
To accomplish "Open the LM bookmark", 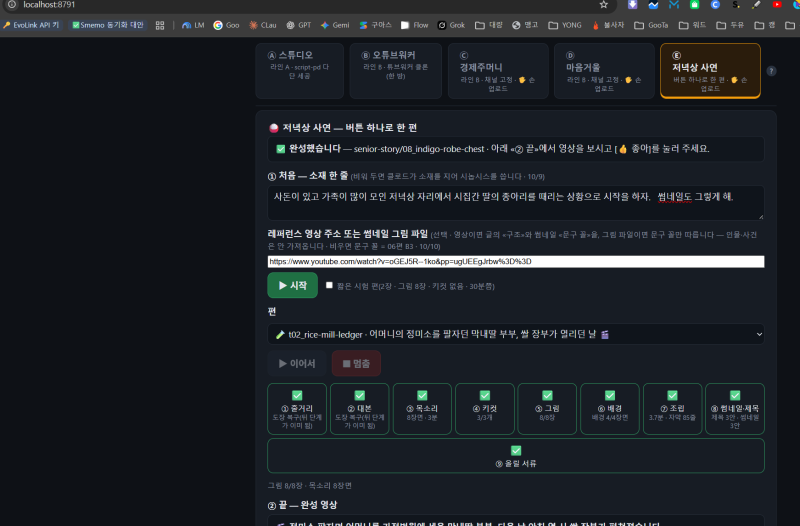I will 193,25.
